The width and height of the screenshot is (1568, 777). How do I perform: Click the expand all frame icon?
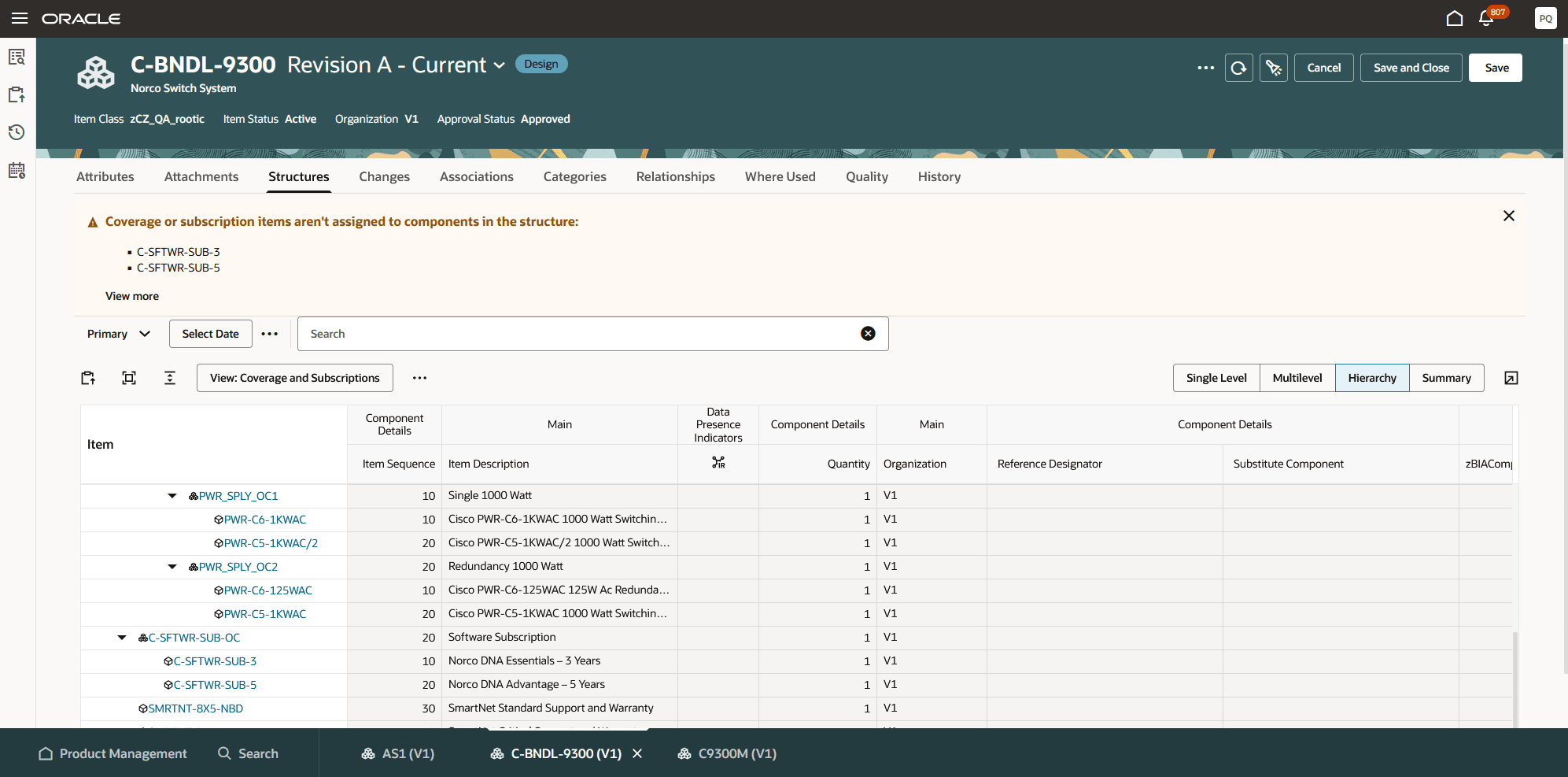click(x=129, y=378)
